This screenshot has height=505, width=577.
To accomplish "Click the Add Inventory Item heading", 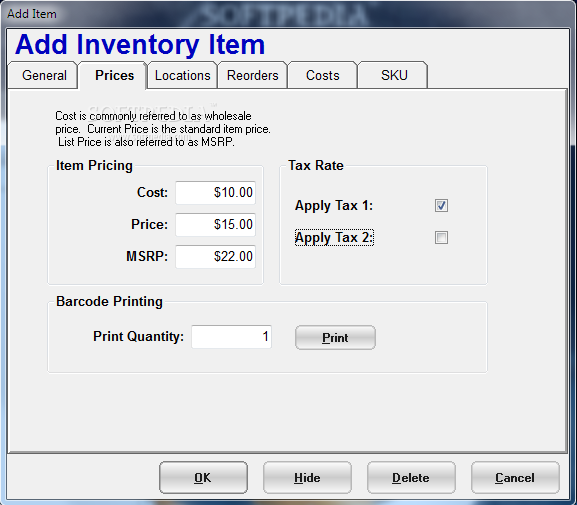I will point(140,45).
